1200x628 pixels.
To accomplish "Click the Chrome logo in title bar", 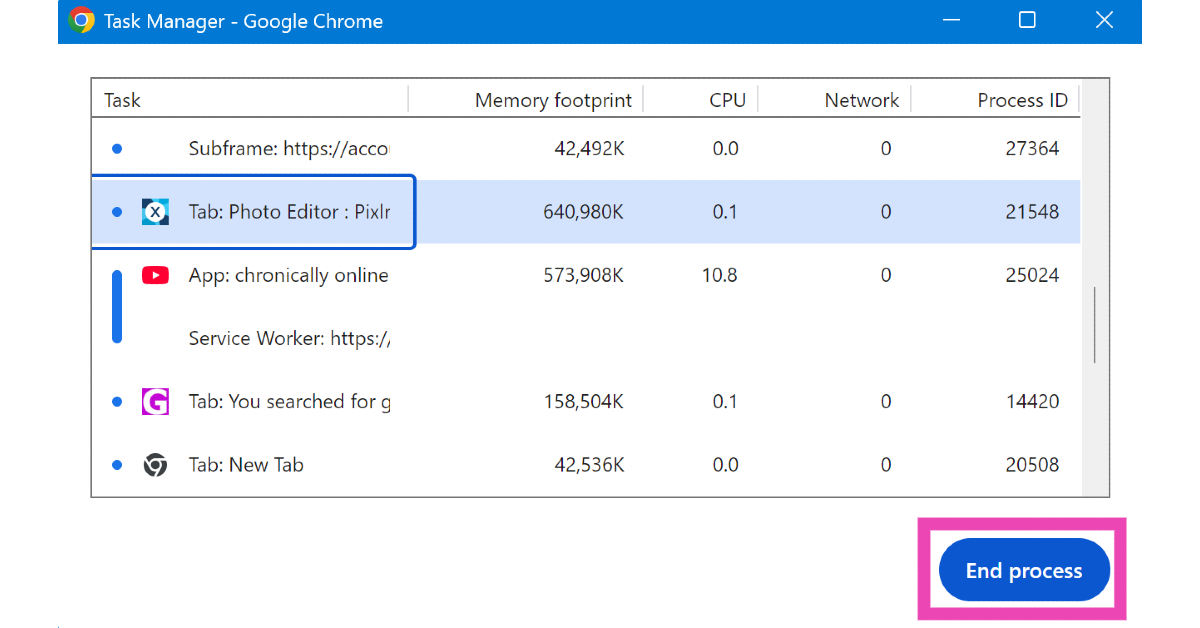I will pos(82,21).
